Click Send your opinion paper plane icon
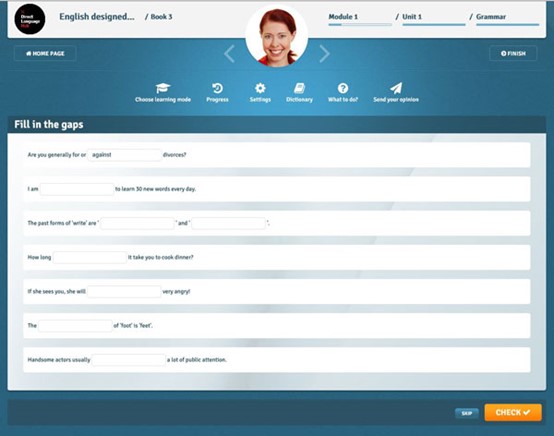 pyautogui.click(x=396, y=88)
